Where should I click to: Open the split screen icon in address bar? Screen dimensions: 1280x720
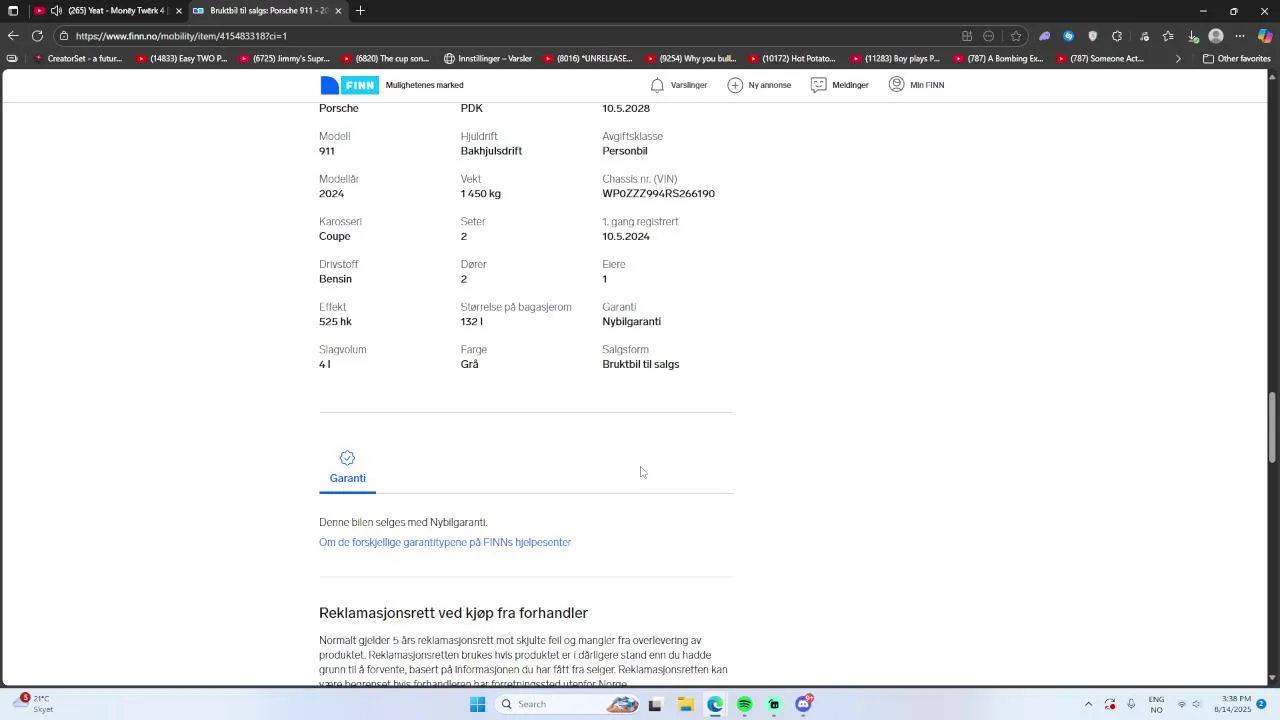click(x=967, y=36)
